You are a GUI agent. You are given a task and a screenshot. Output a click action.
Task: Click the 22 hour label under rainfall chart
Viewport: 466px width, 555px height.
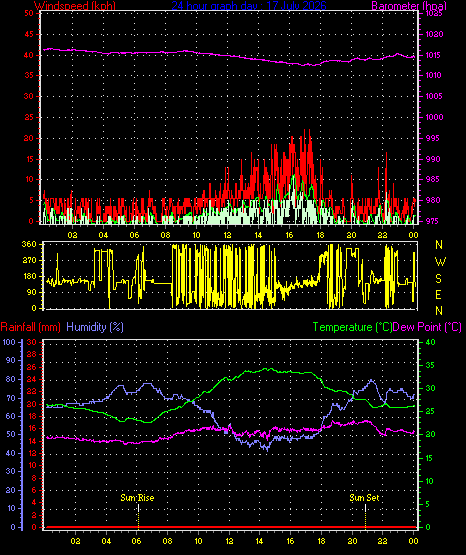click(x=383, y=541)
